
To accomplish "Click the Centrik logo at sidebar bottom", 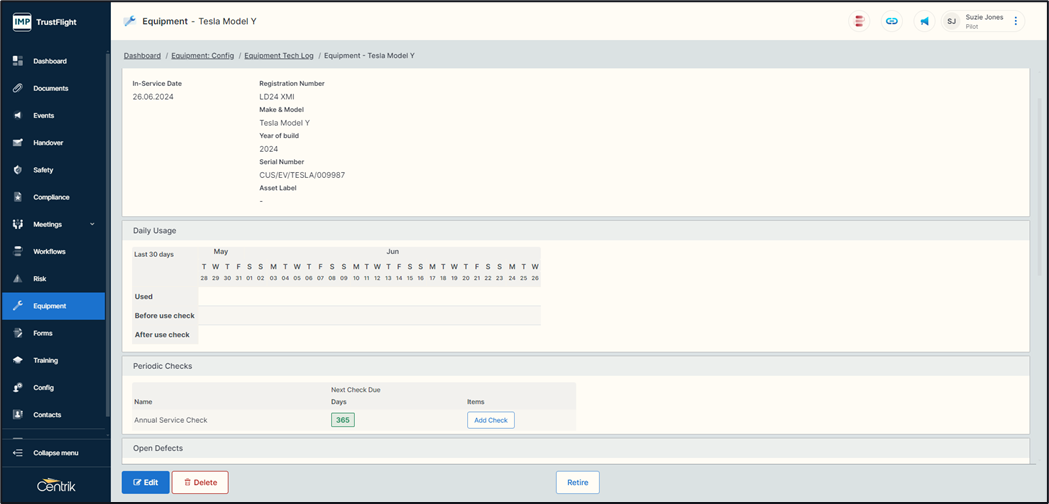I will [56, 485].
